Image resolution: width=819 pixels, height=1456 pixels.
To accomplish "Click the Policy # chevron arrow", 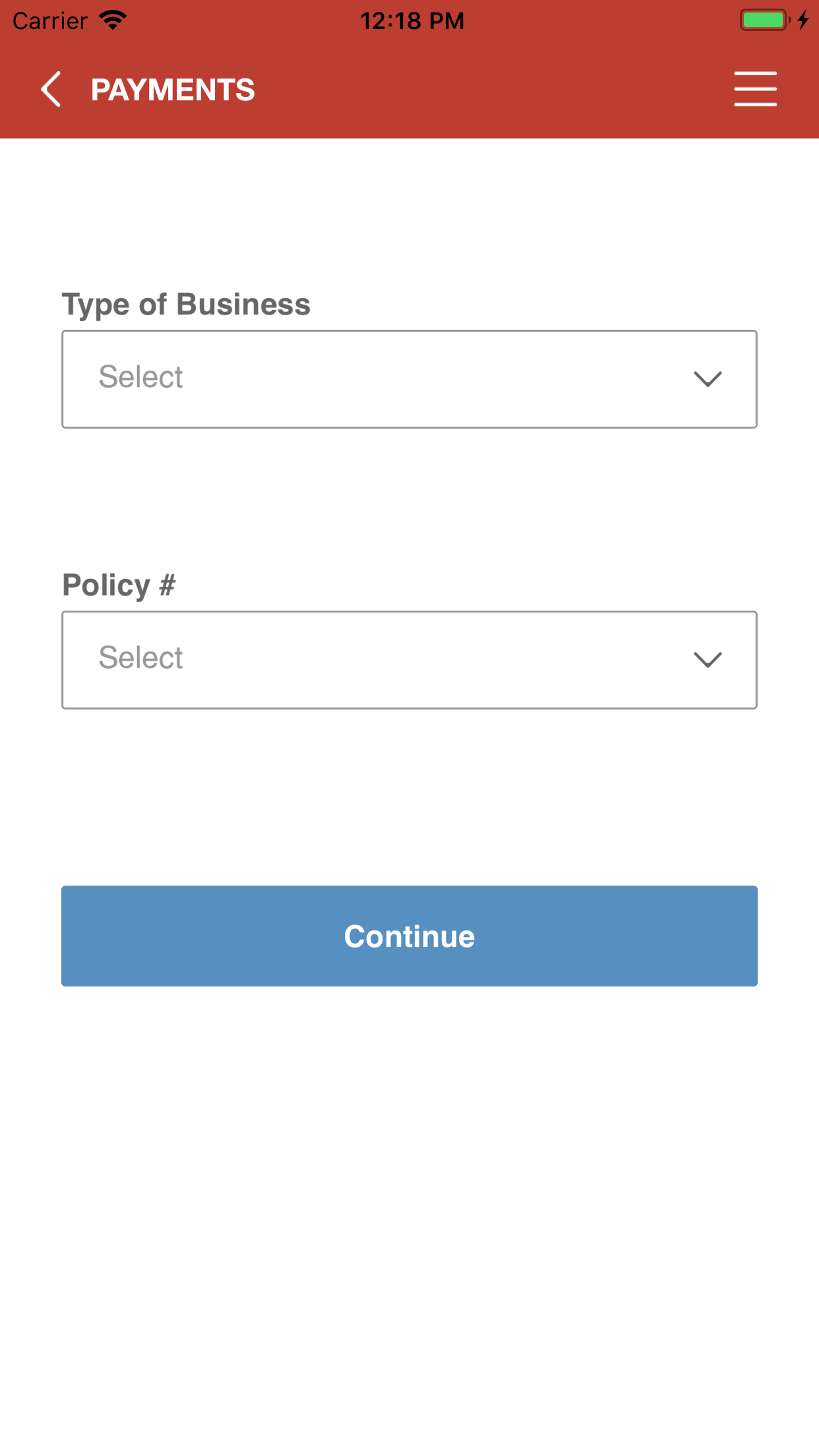I will (708, 659).
